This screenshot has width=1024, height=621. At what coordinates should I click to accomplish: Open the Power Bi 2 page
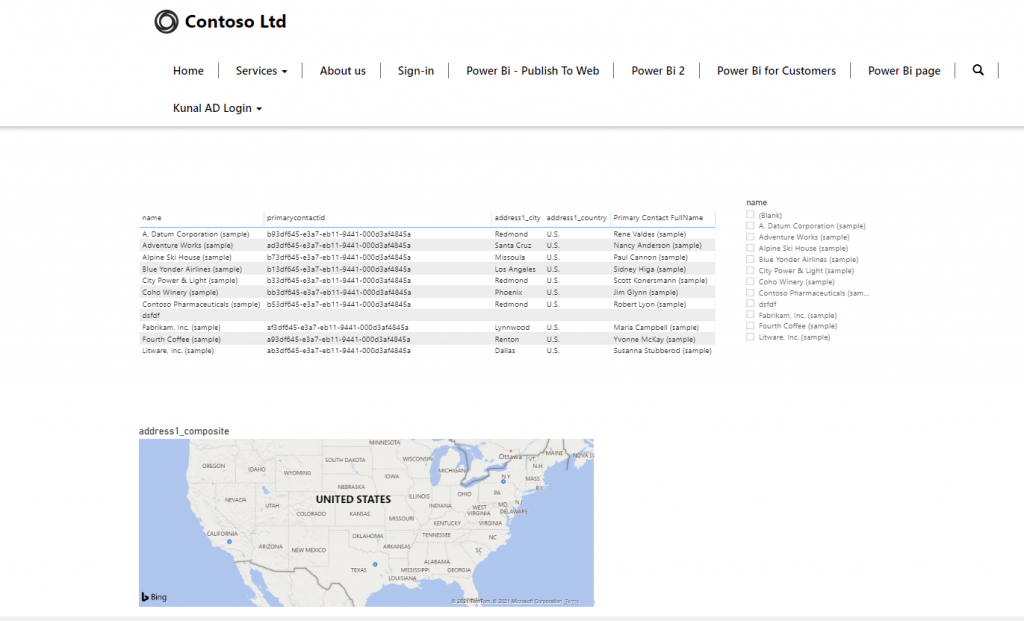point(658,71)
